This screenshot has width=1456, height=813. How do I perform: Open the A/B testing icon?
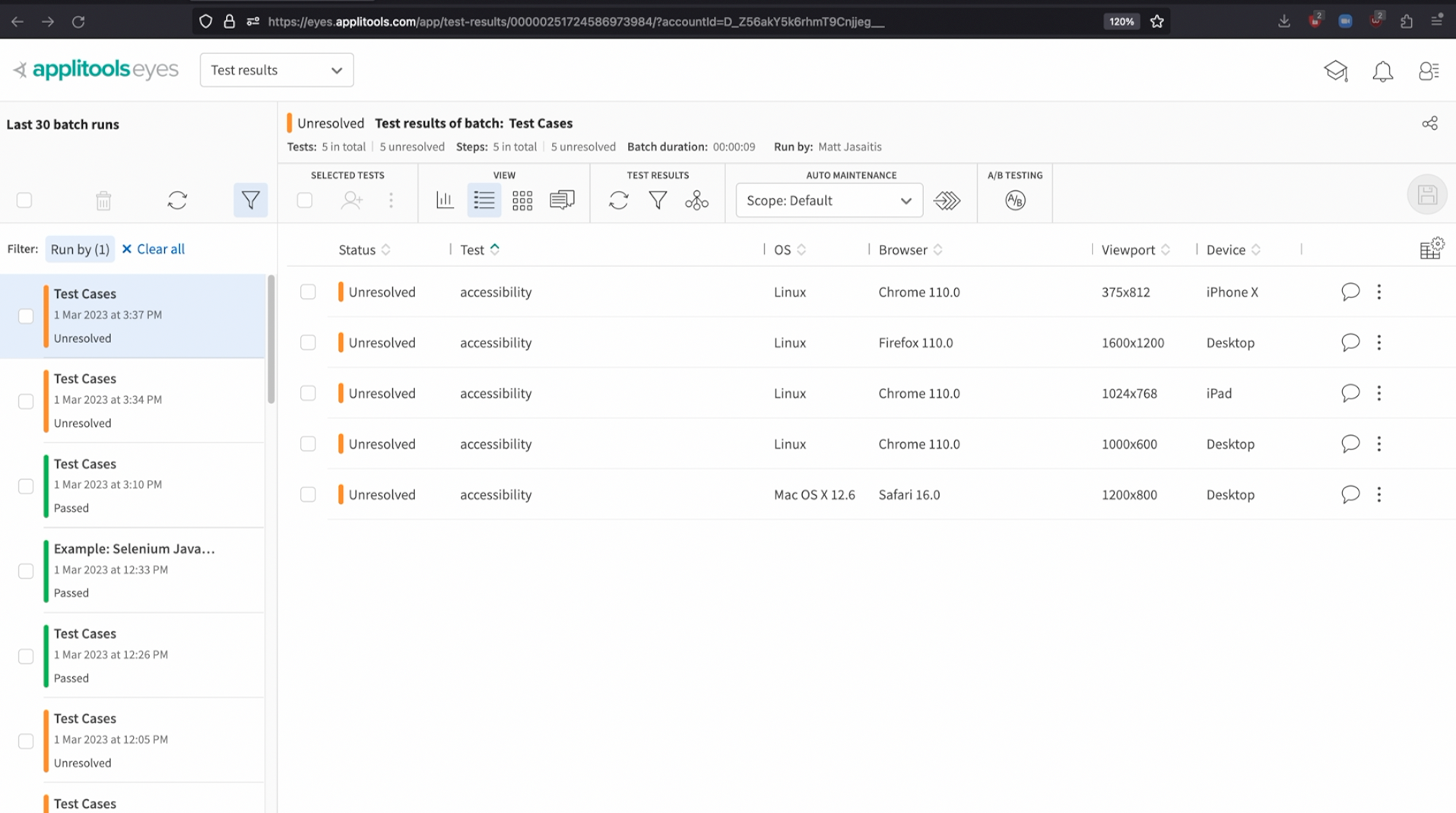click(x=1015, y=200)
